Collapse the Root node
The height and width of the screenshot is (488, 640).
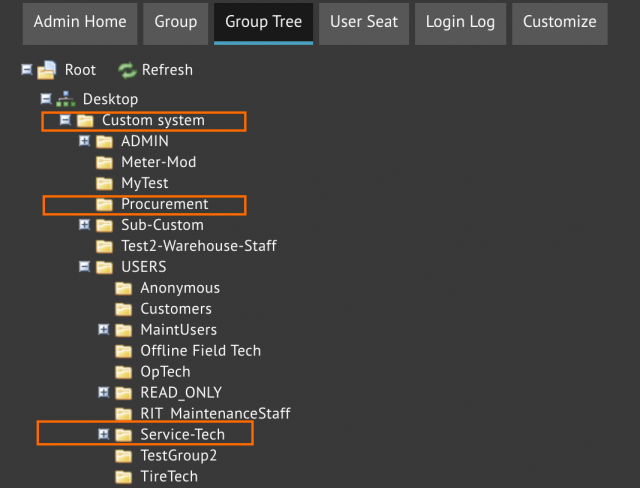[27, 70]
